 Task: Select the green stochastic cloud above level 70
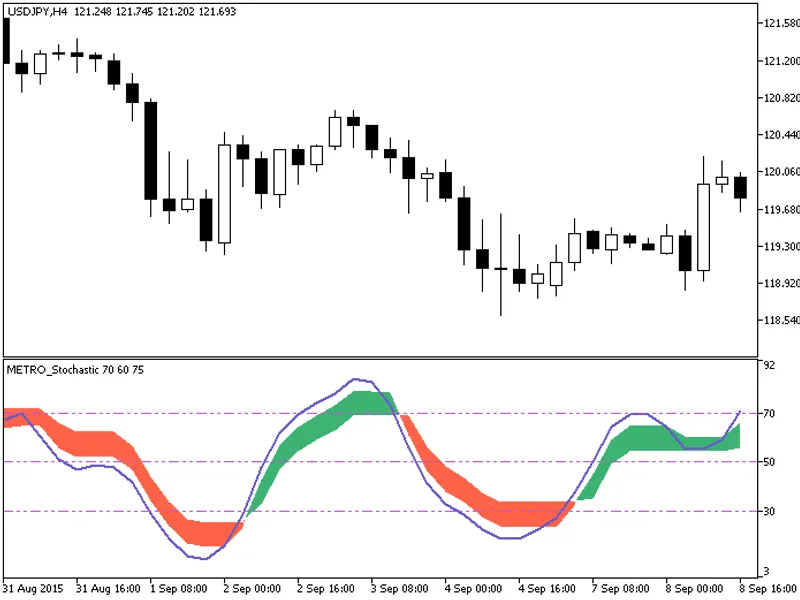pos(371,403)
